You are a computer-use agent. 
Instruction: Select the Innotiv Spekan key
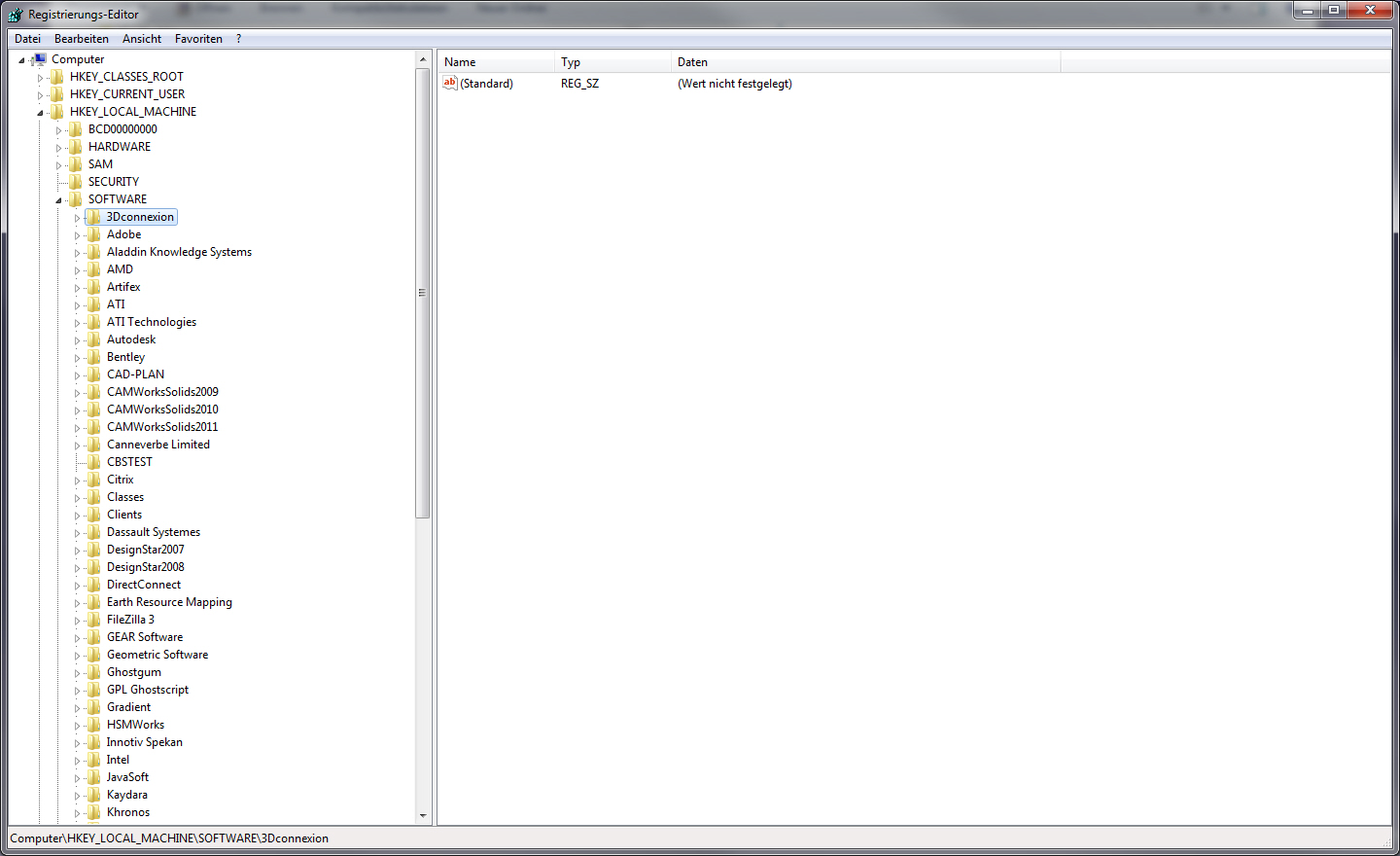[x=144, y=742]
